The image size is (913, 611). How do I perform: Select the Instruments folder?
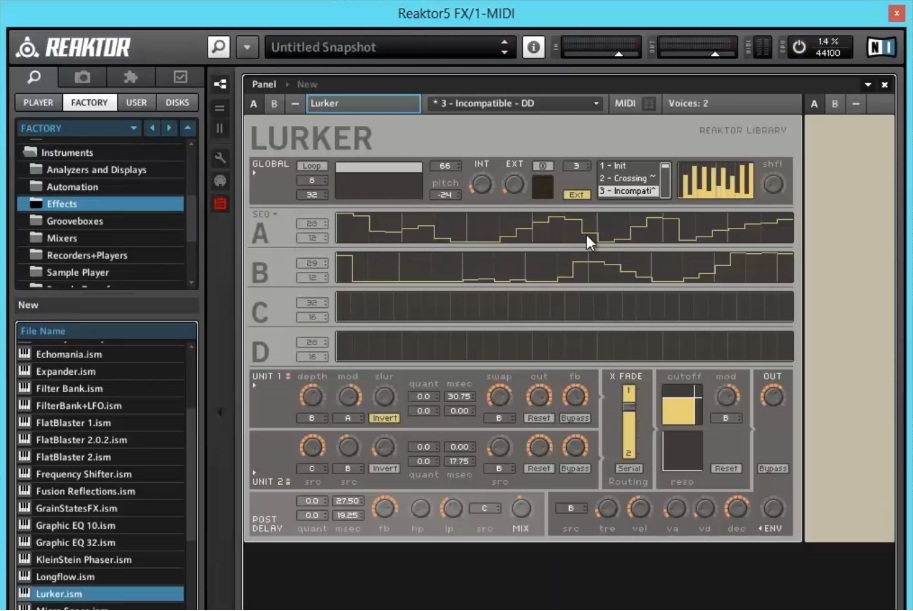[100, 153]
